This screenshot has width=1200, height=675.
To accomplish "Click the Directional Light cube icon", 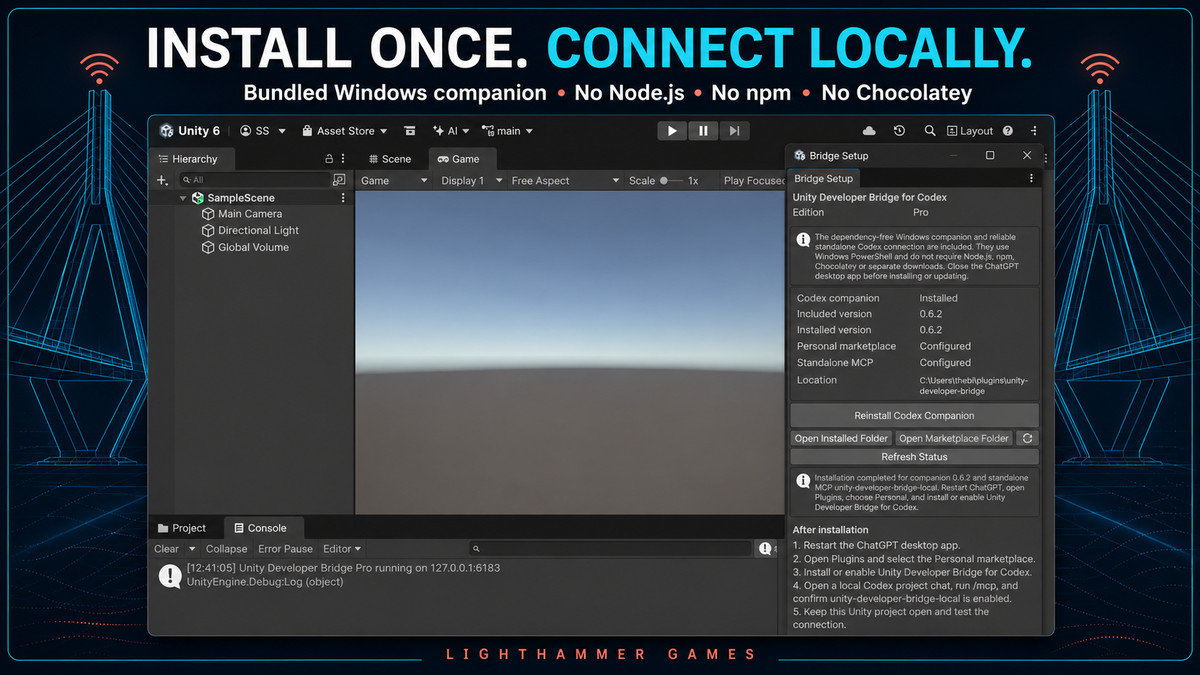I will pyautogui.click(x=208, y=230).
